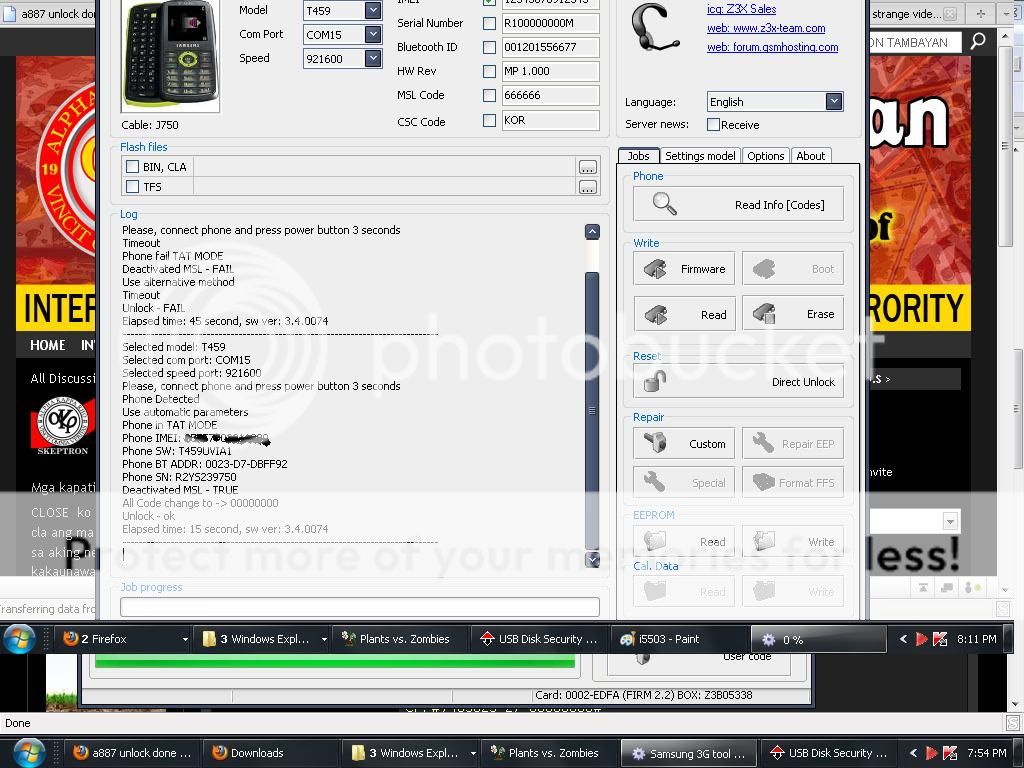Toggle the Bluetooth ID checkbox
Image resolution: width=1024 pixels, height=768 pixels.
coord(489,47)
